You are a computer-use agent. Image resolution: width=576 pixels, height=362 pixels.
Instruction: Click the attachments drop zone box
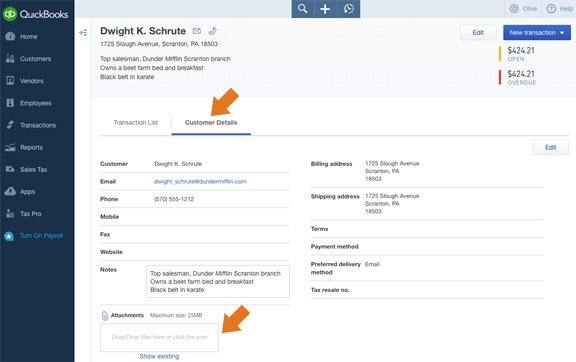click(x=159, y=337)
